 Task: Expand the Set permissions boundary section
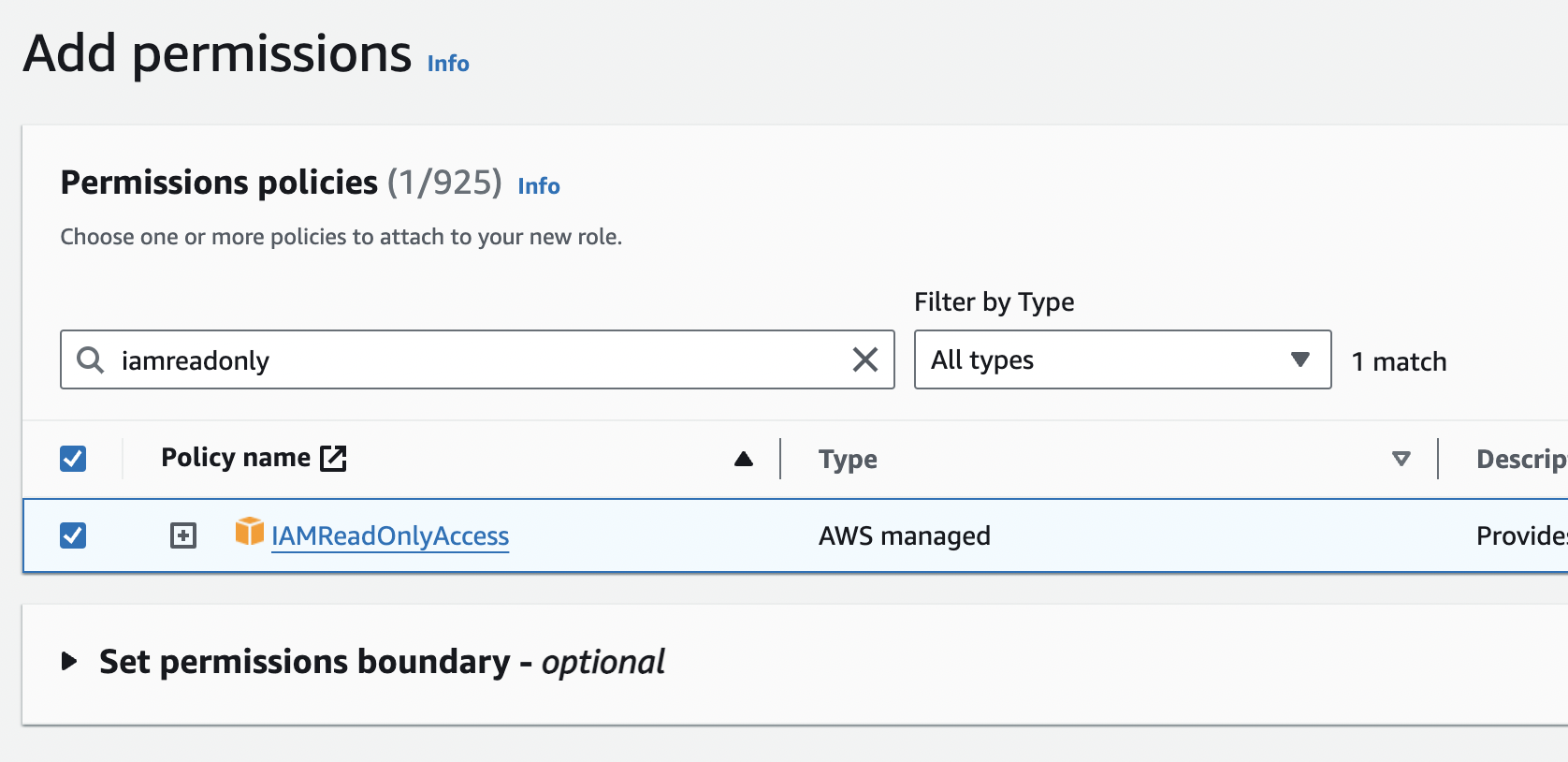(69, 662)
